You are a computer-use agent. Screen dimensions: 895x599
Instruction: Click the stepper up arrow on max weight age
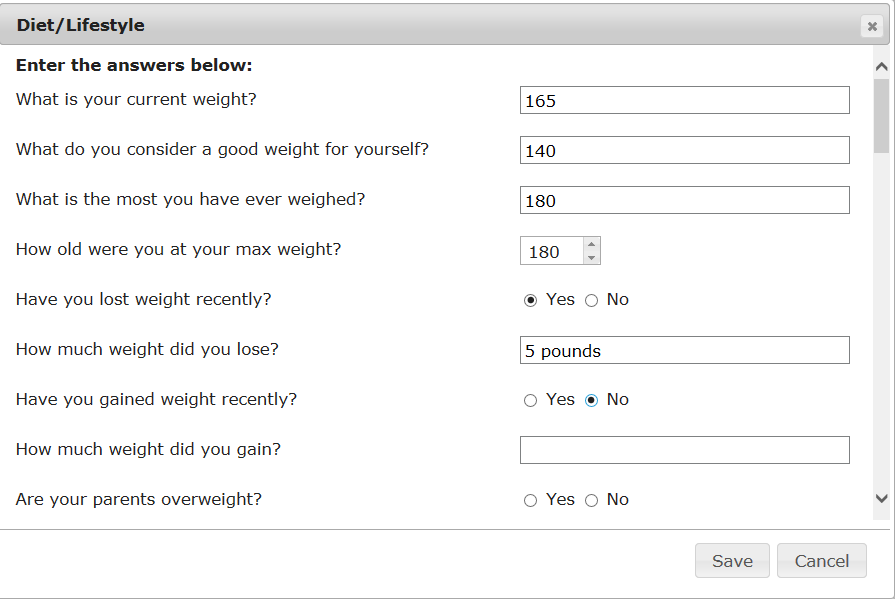(x=590, y=244)
